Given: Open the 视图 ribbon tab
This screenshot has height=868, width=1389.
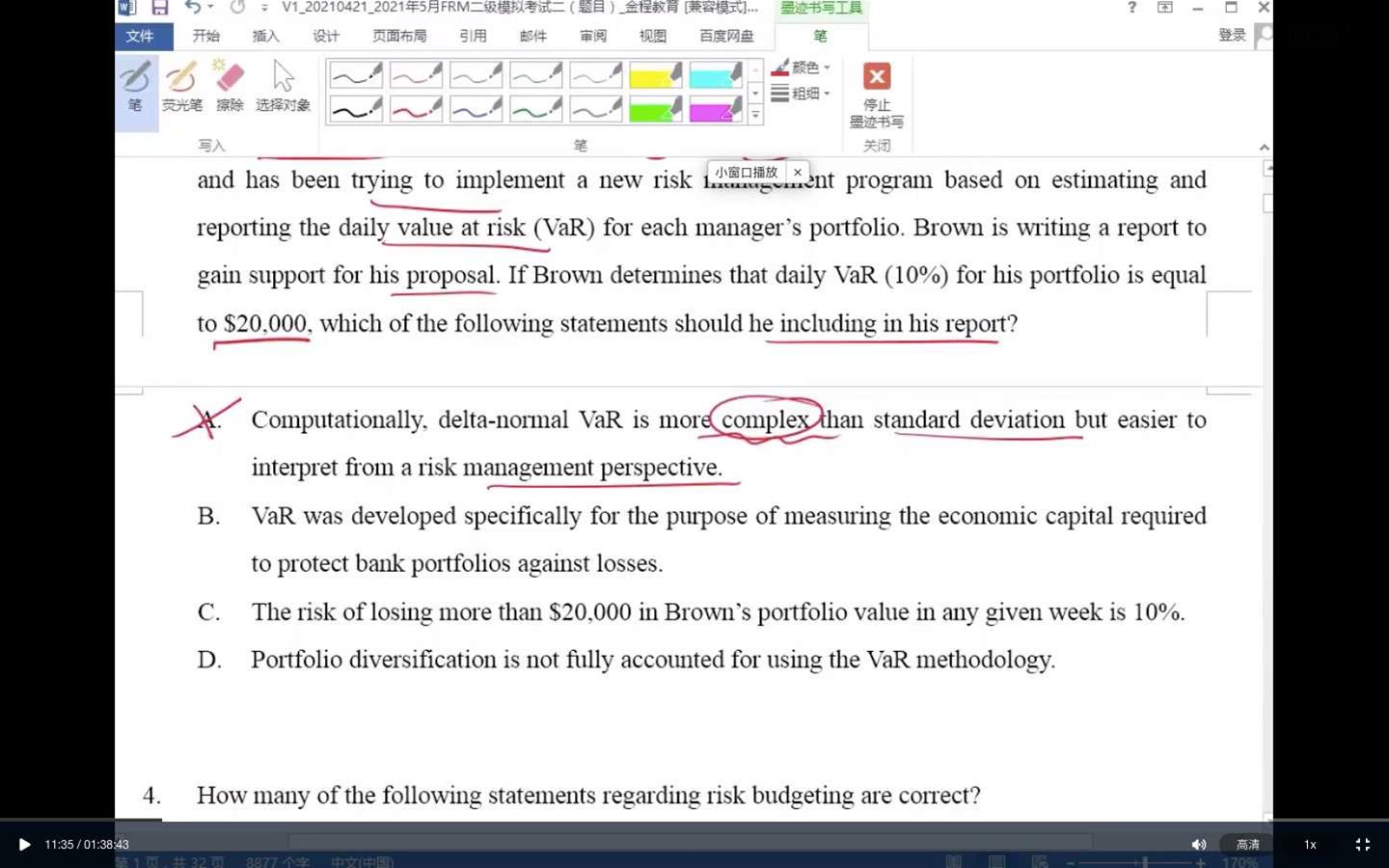Looking at the screenshot, I should [x=653, y=36].
